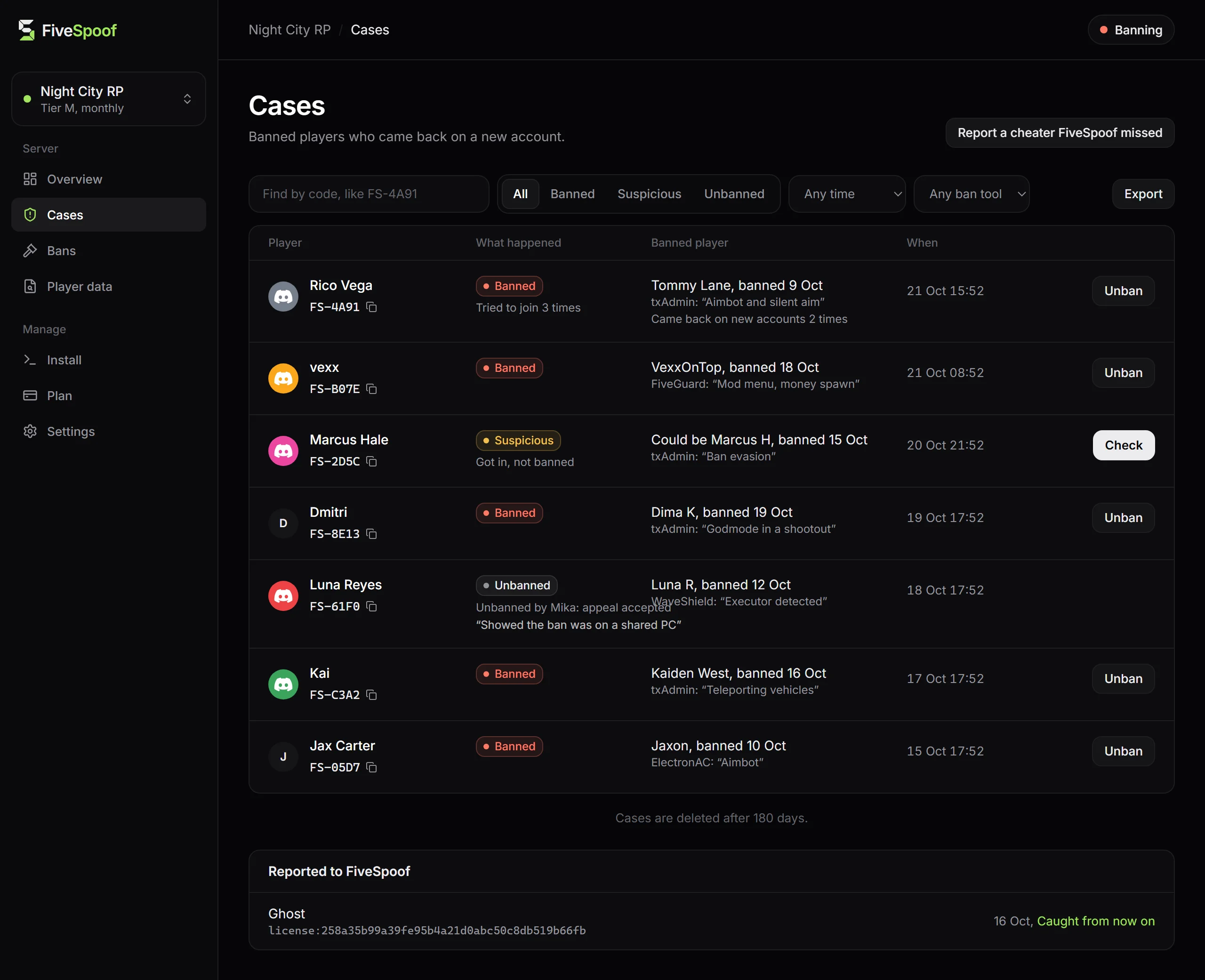The image size is (1205, 980).
Task: Click the FiveSpoof logo icon
Action: pyautogui.click(x=26, y=30)
